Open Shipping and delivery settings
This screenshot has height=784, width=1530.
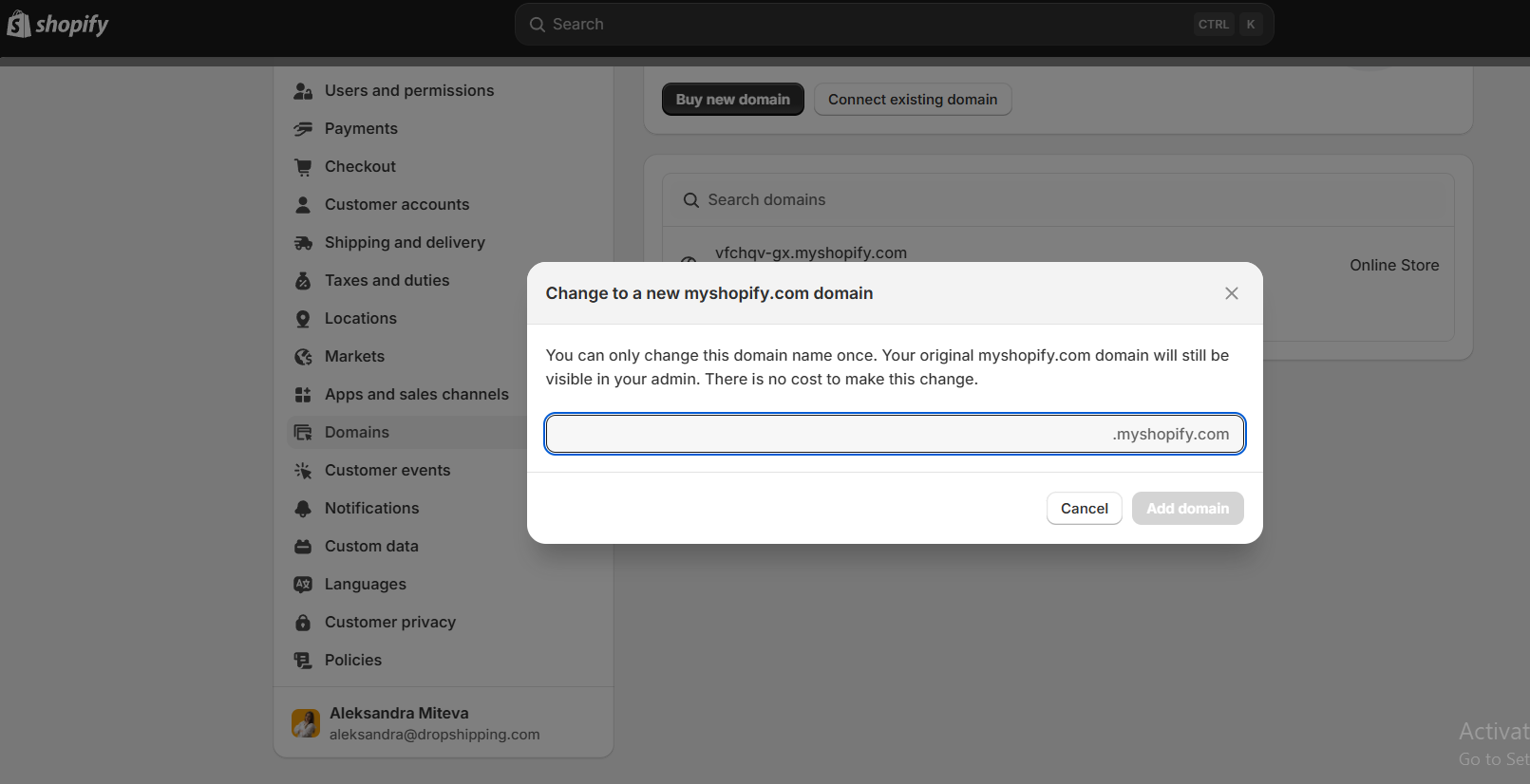(x=405, y=243)
